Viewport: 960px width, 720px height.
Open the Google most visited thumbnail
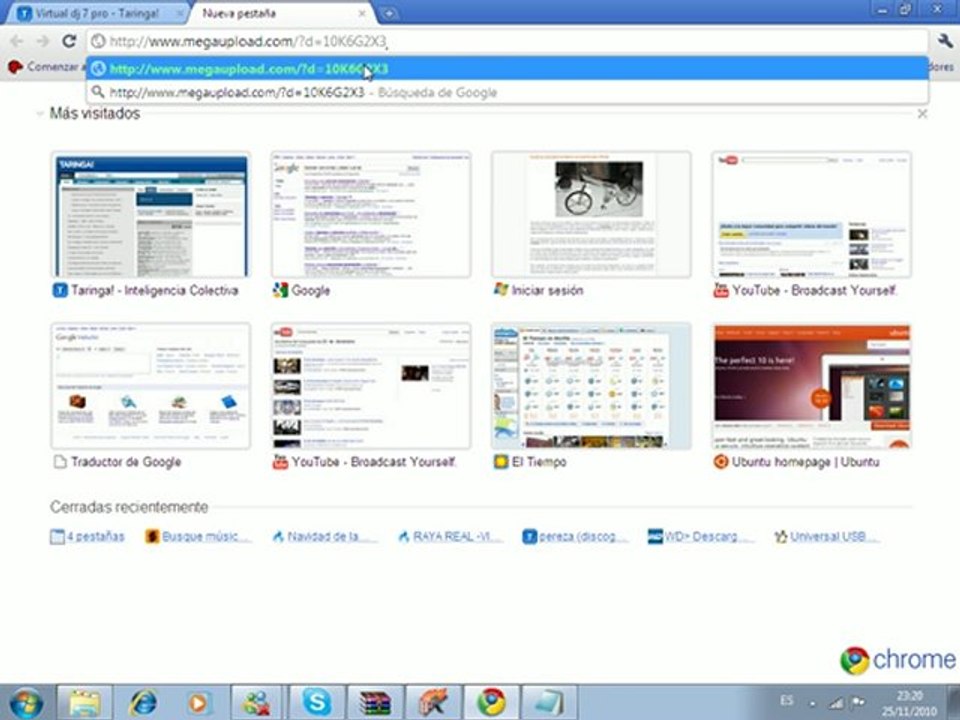[x=371, y=215]
